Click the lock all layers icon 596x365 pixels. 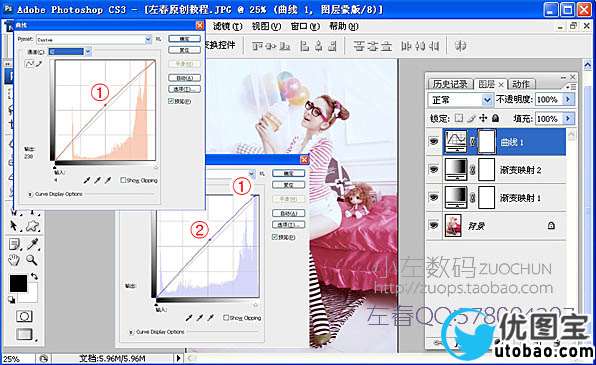pos(495,118)
